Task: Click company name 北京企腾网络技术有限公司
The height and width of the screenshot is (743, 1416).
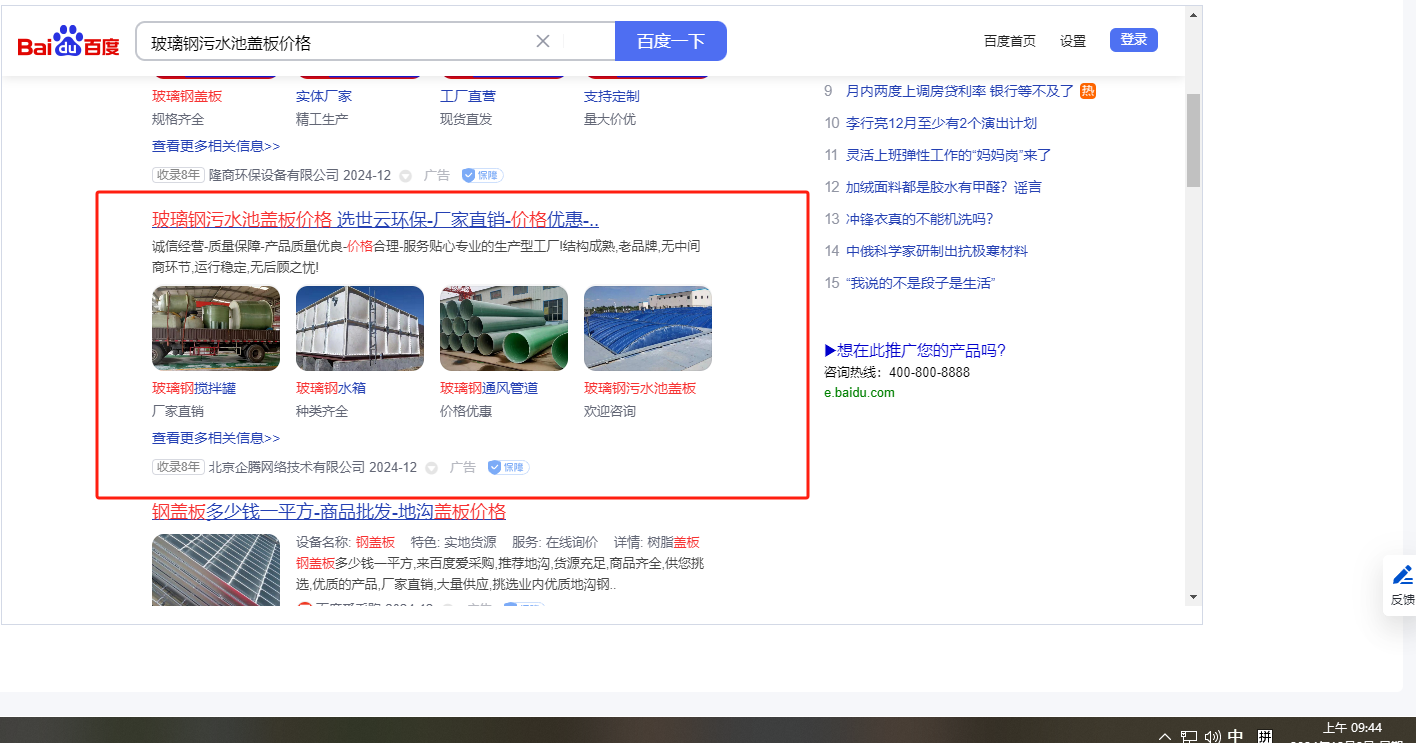Action: click(287, 467)
